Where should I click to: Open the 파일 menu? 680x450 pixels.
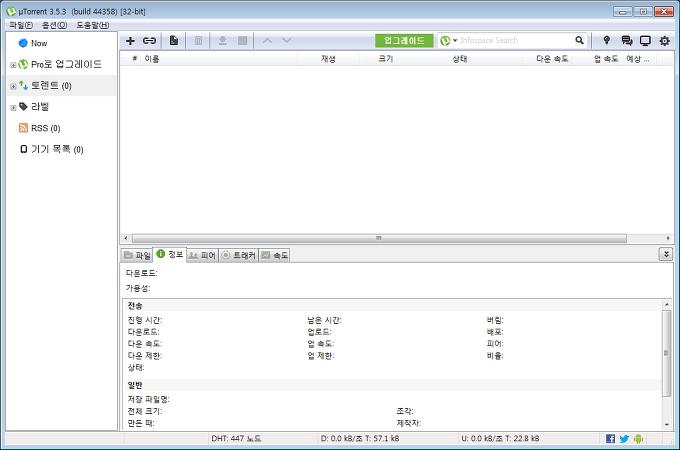(x=21, y=25)
